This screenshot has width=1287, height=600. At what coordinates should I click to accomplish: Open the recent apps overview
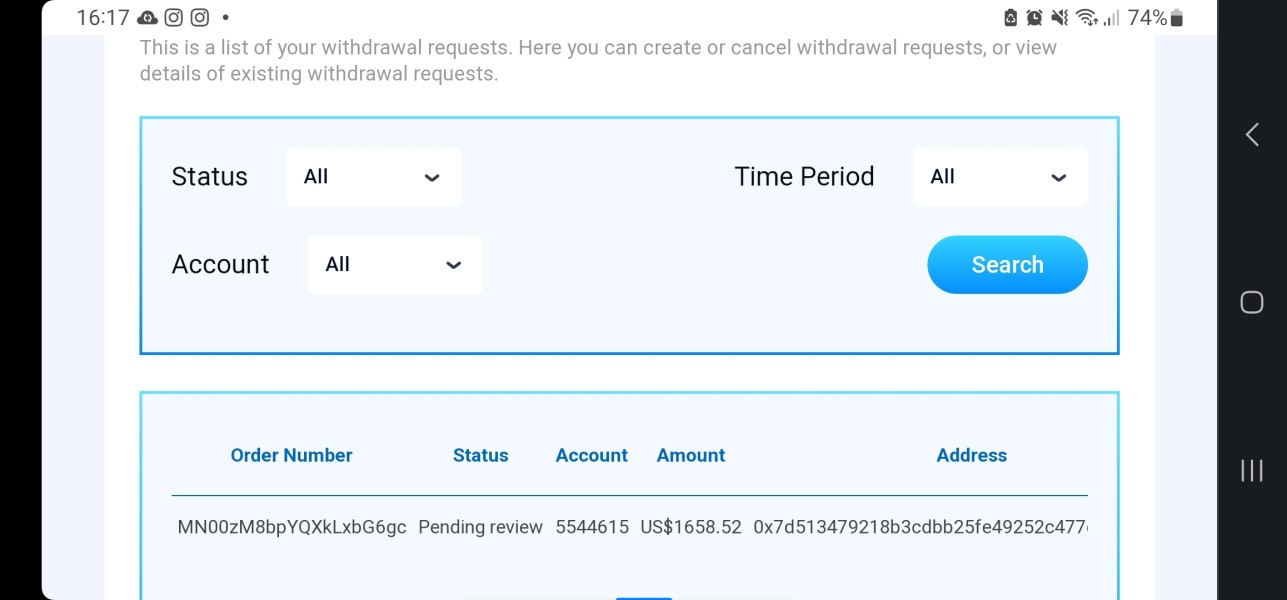click(1251, 470)
